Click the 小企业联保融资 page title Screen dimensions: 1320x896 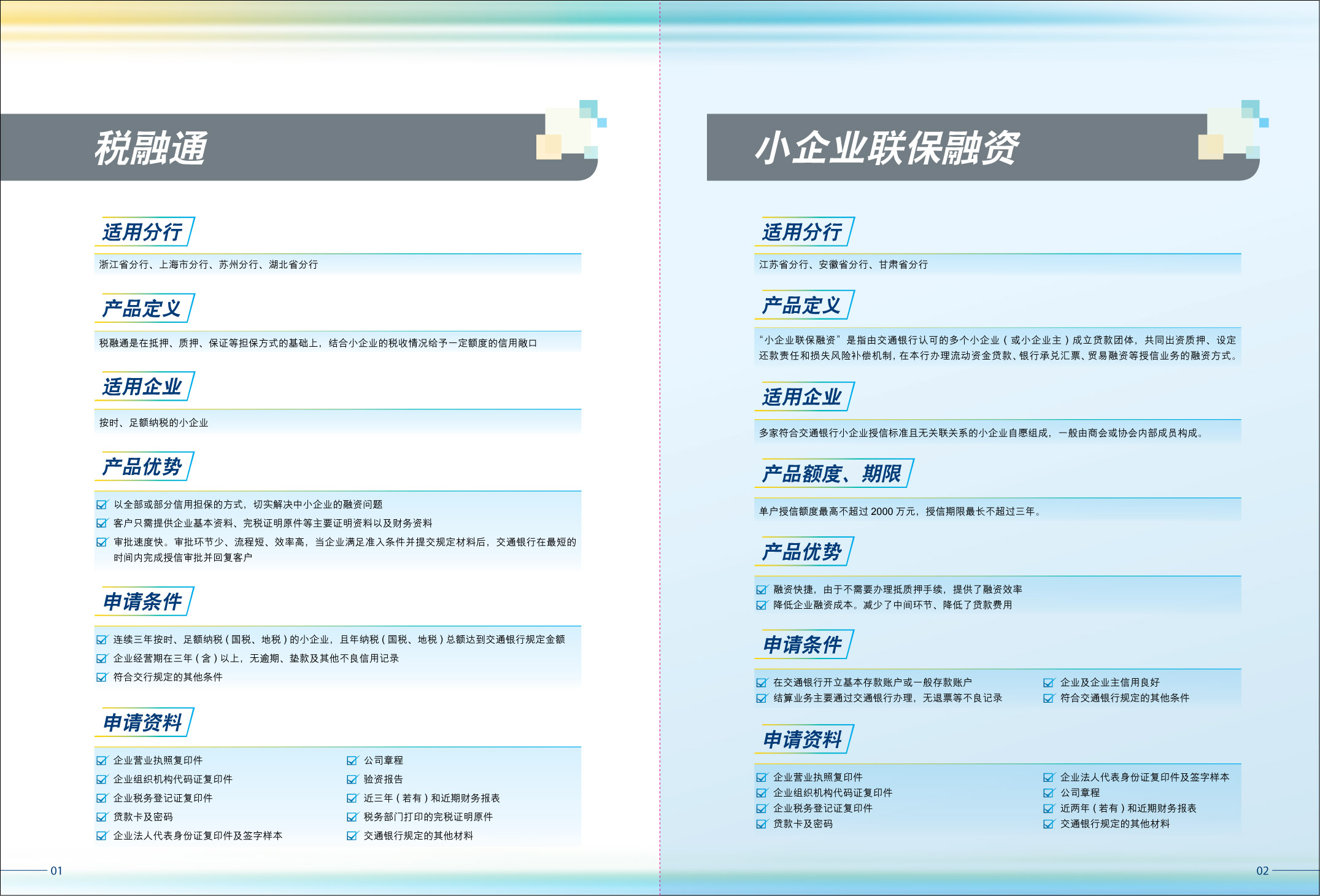click(887, 148)
